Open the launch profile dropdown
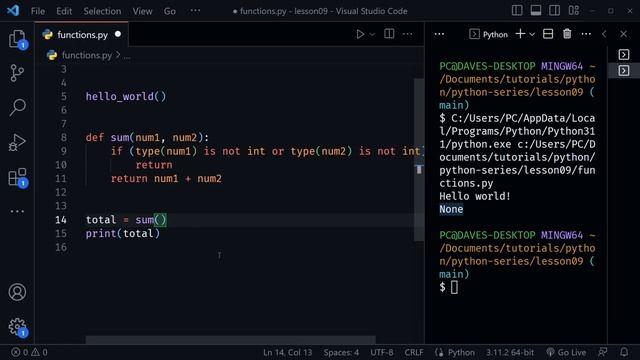Screen dimensions: 640x360 pyautogui.click(x=532, y=35)
